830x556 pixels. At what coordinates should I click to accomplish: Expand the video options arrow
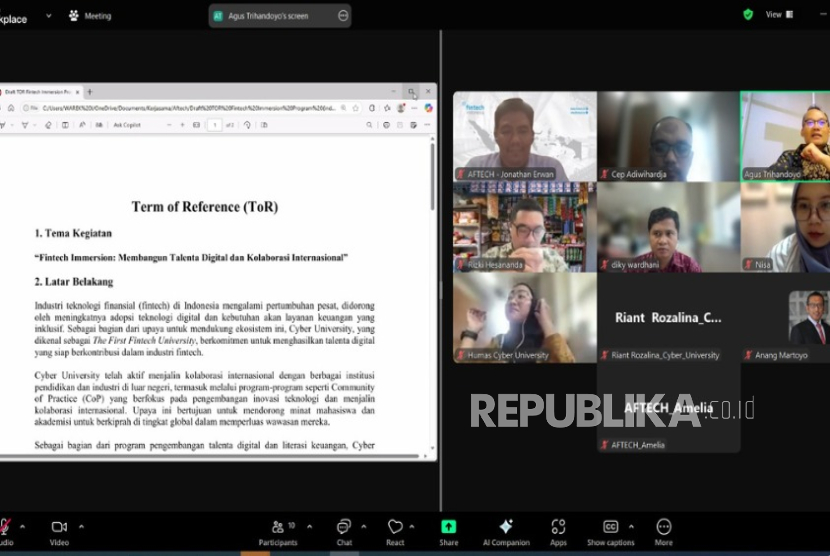point(81,525)
